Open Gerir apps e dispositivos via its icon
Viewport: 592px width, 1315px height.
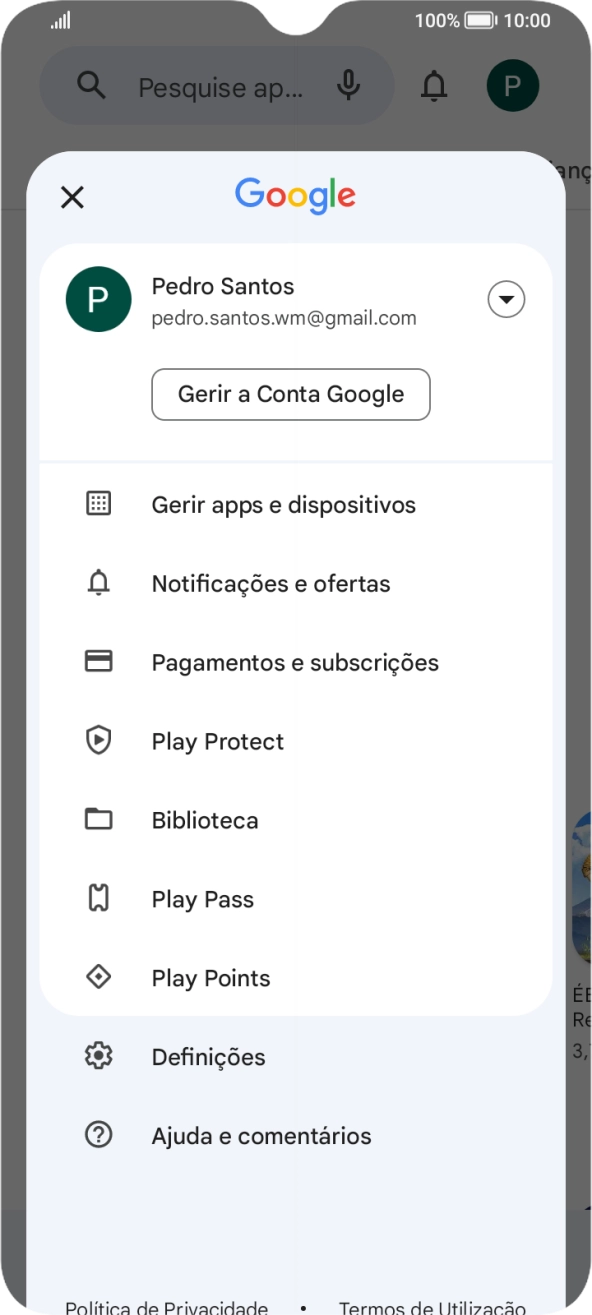click(x=98, y=504)
